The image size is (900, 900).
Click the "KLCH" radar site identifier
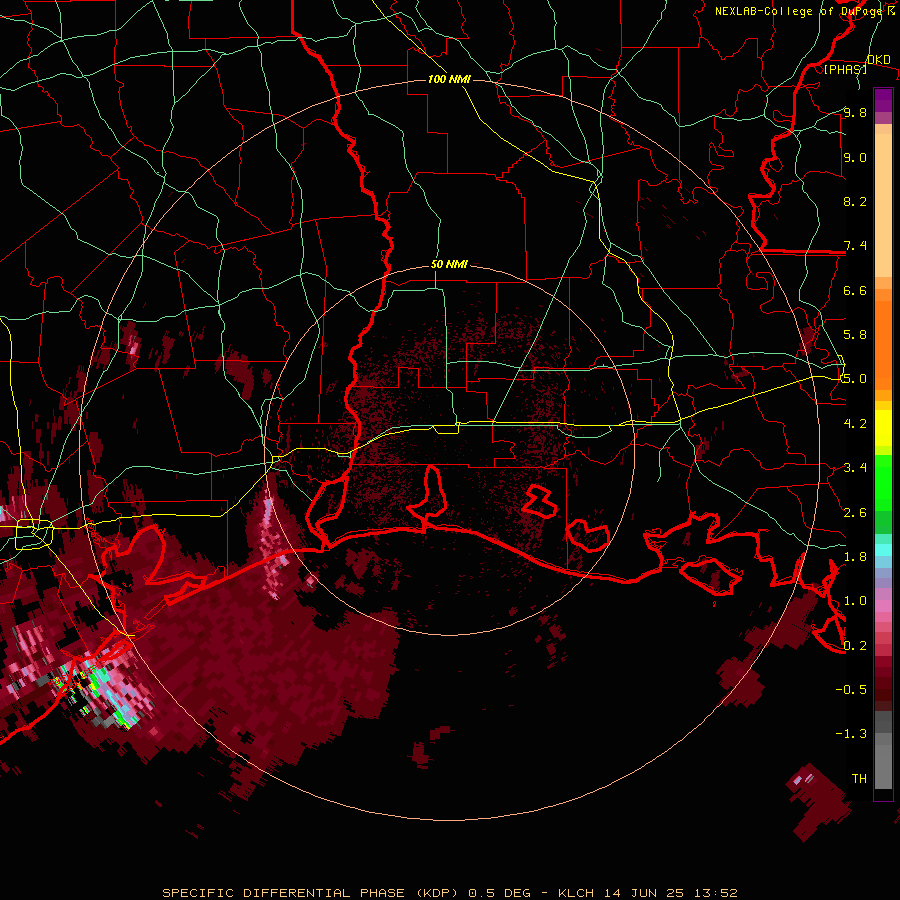pyautogui.click(x=576, y=893)
